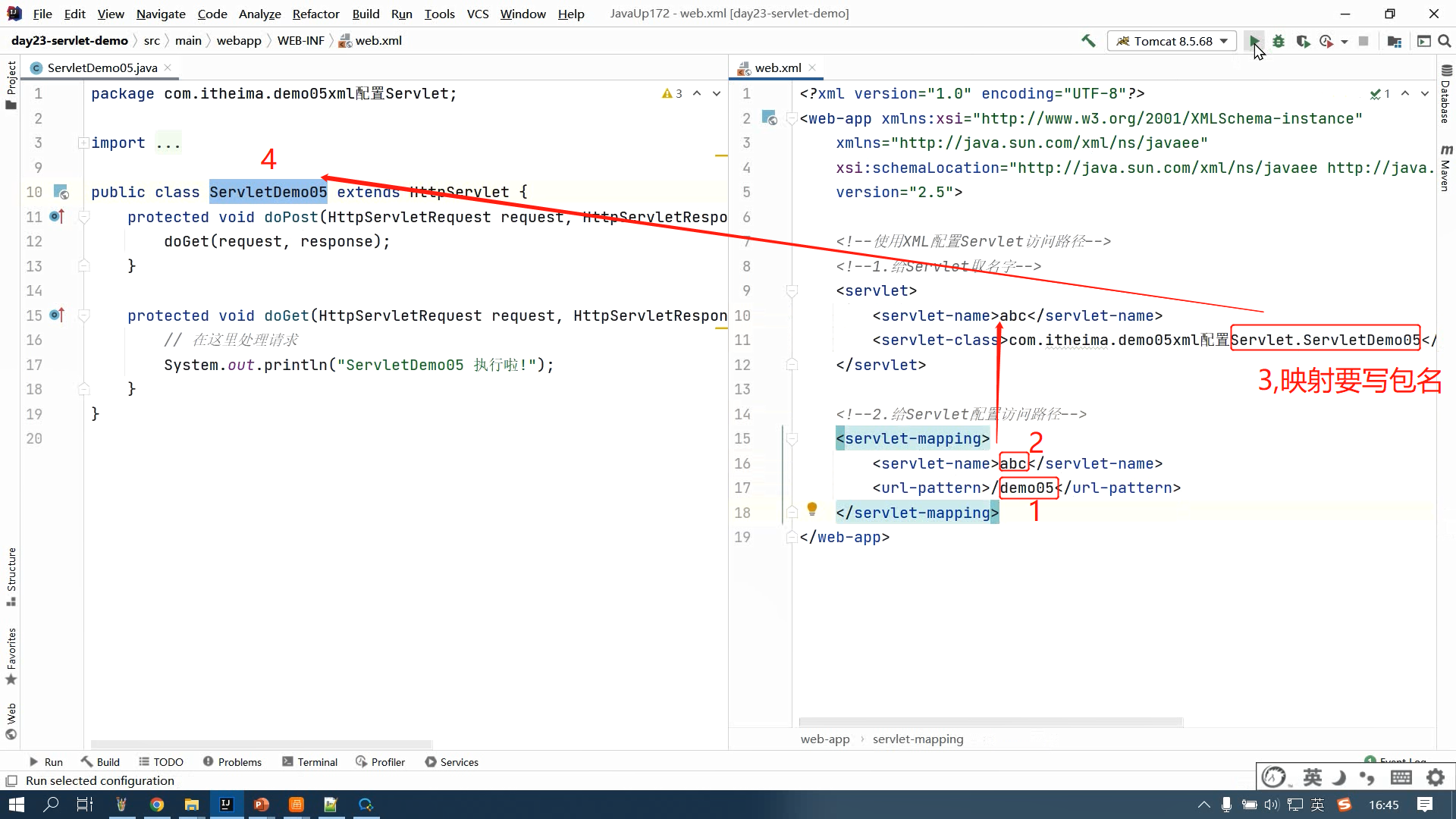The image size is (1456, 819).
Task: Collapse the doGet method using its fold marker
Action: [84, 315]
